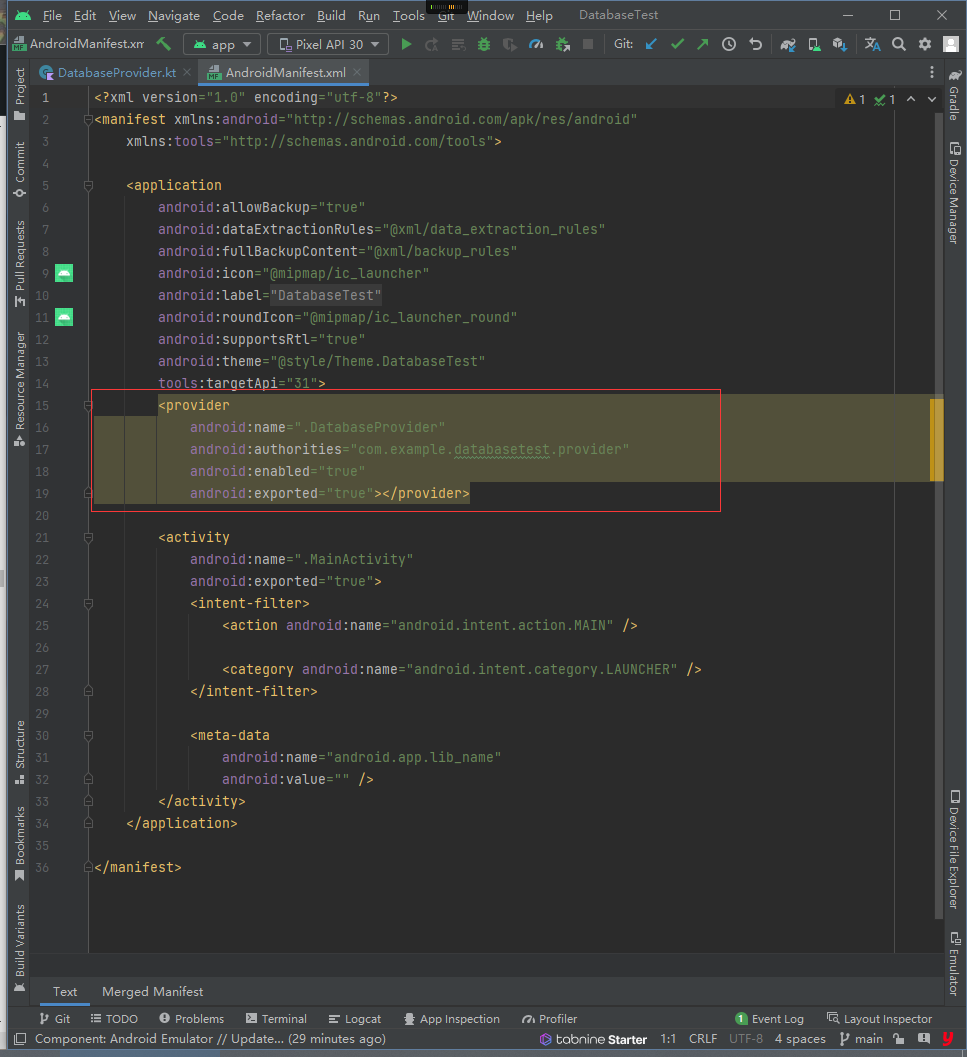Viewport: 967px width, 1057px height.
Task: Click the Git commit checkmark icon
Action: point(677,44)
